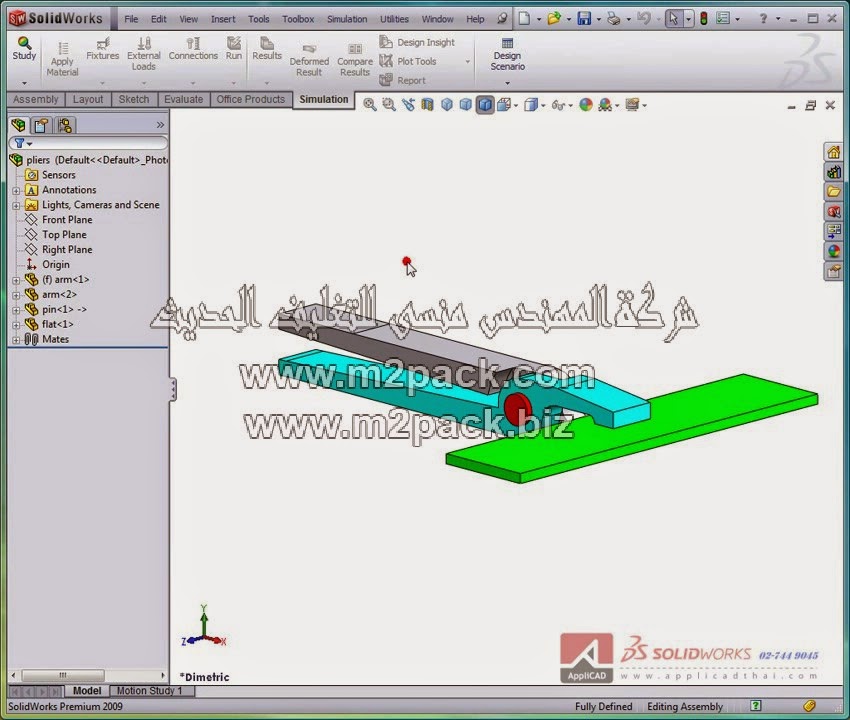
Task: Click Zoom to Area tool
Action: pyautogui.click(x=389, y=105)
